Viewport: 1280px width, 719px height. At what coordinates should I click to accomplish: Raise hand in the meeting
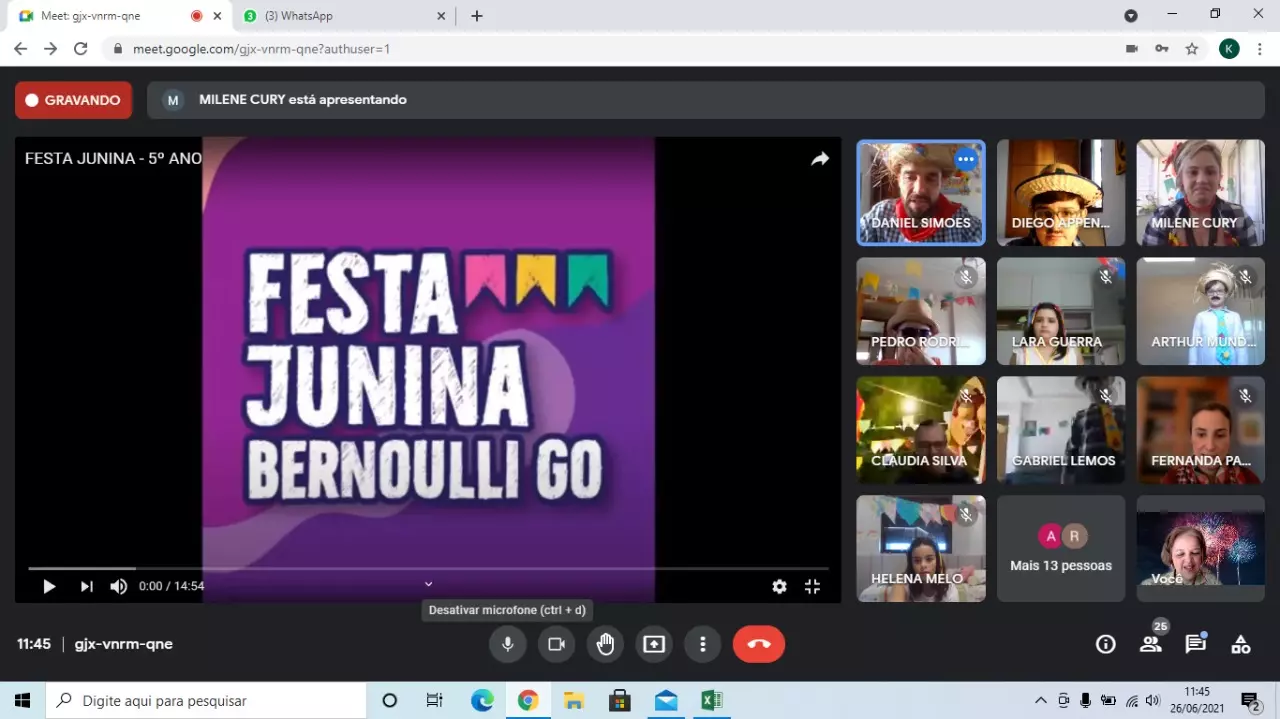point(606,644)
